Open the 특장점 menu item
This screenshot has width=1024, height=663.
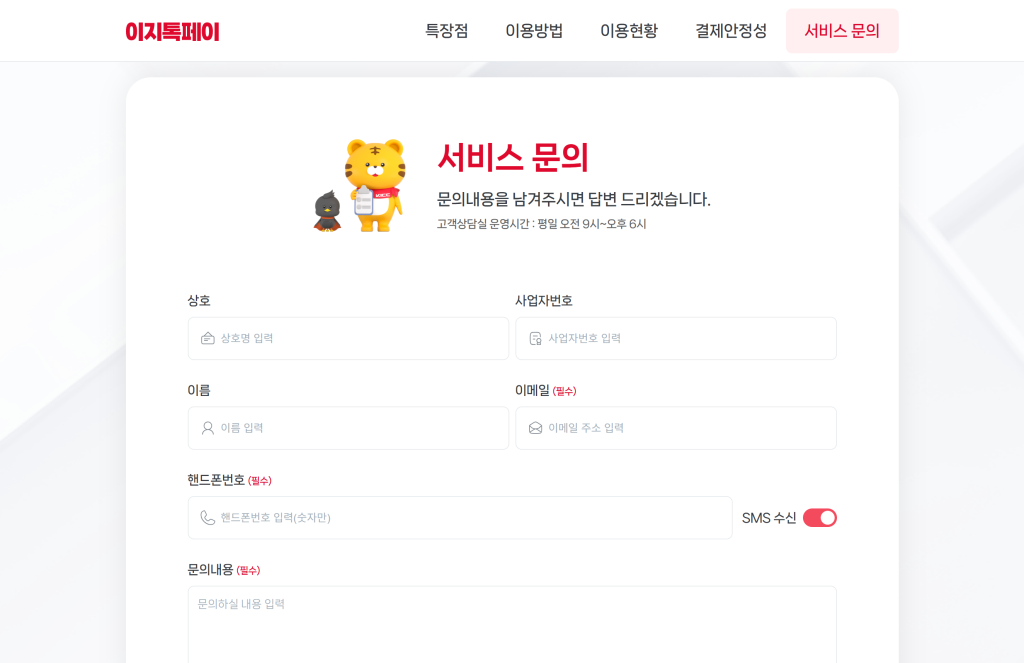click(447, 31)
